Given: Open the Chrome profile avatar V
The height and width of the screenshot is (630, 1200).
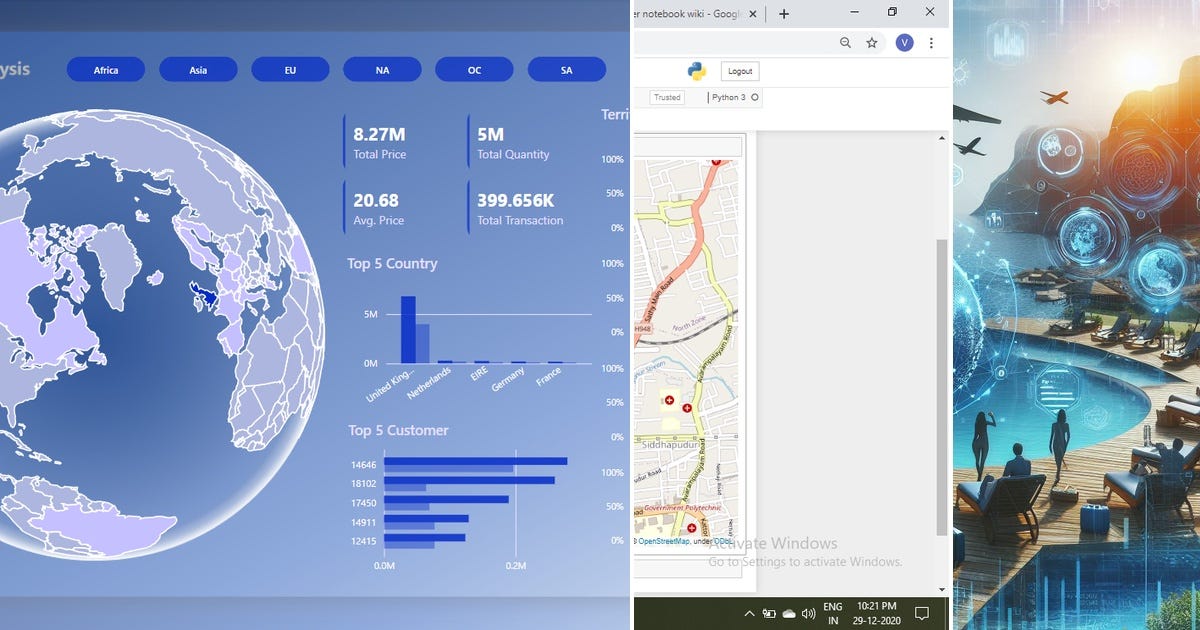Looking at the screenshot, I should click(904, 42).
